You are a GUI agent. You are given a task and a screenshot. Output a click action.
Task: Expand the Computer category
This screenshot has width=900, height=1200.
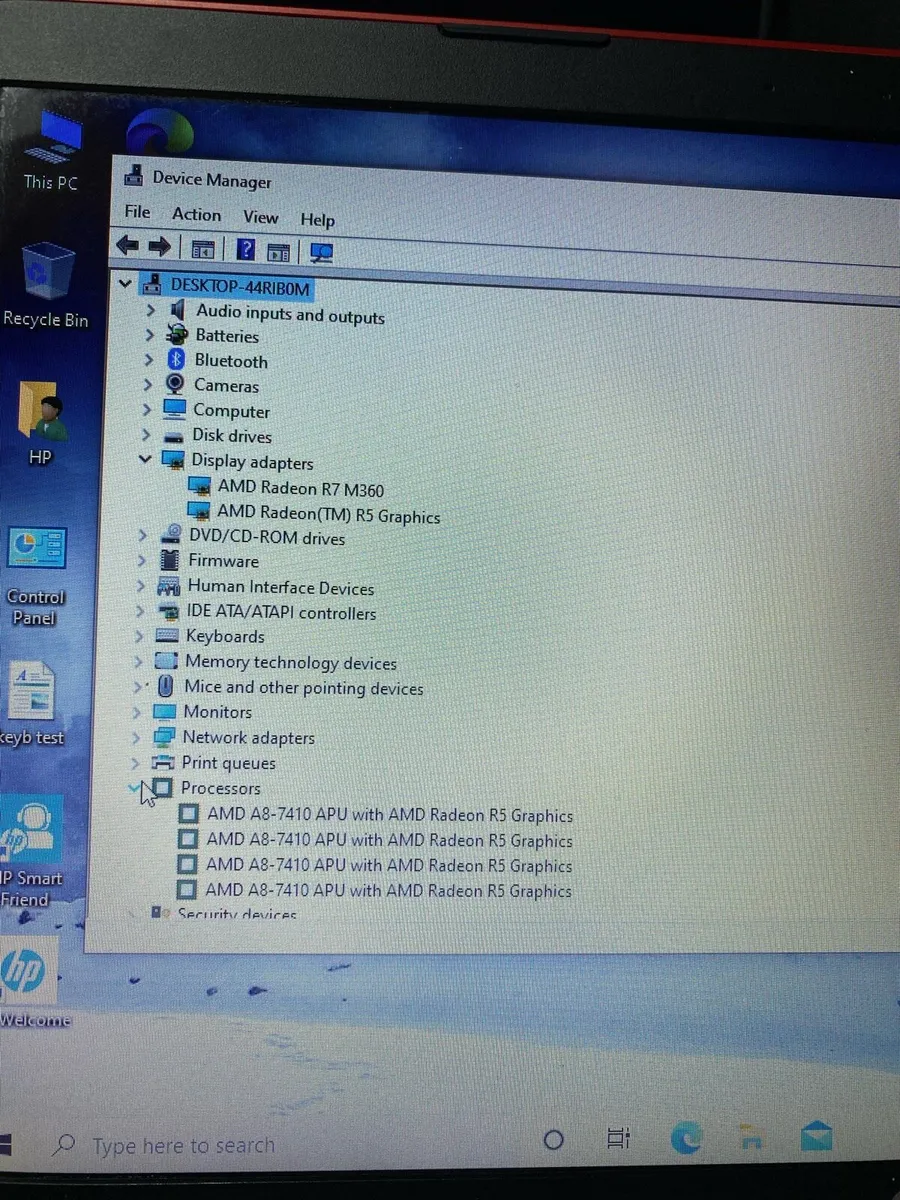147,409
